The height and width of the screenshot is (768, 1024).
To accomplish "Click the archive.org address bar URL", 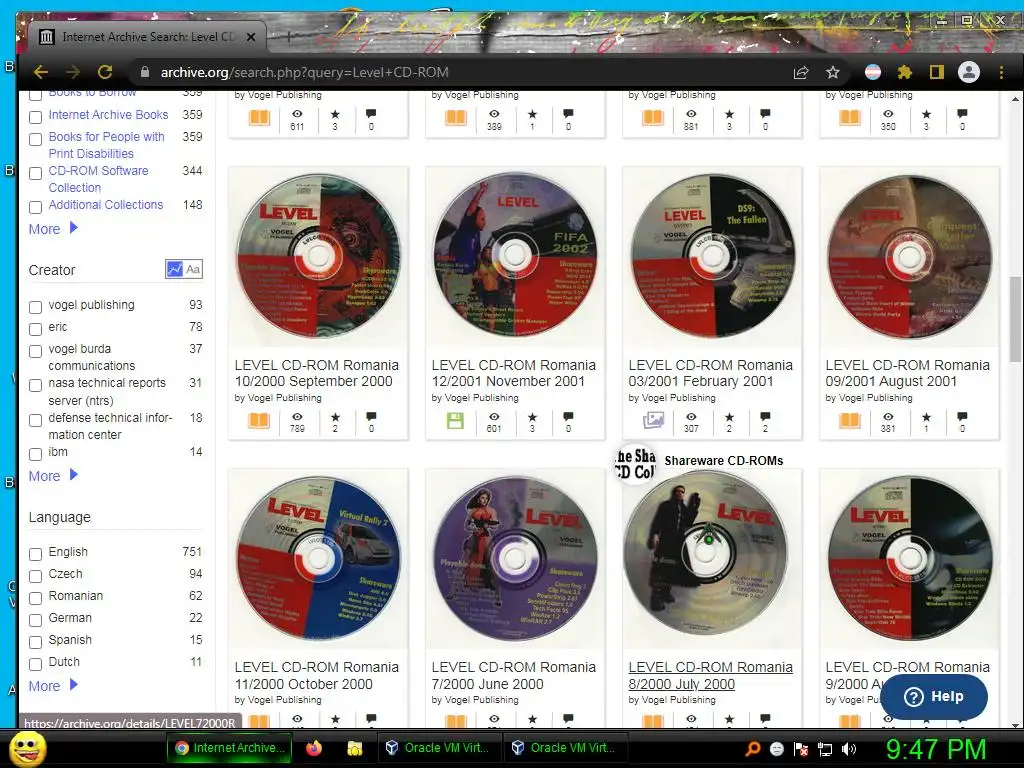I will pyautogui.click(x=304, y=72).
